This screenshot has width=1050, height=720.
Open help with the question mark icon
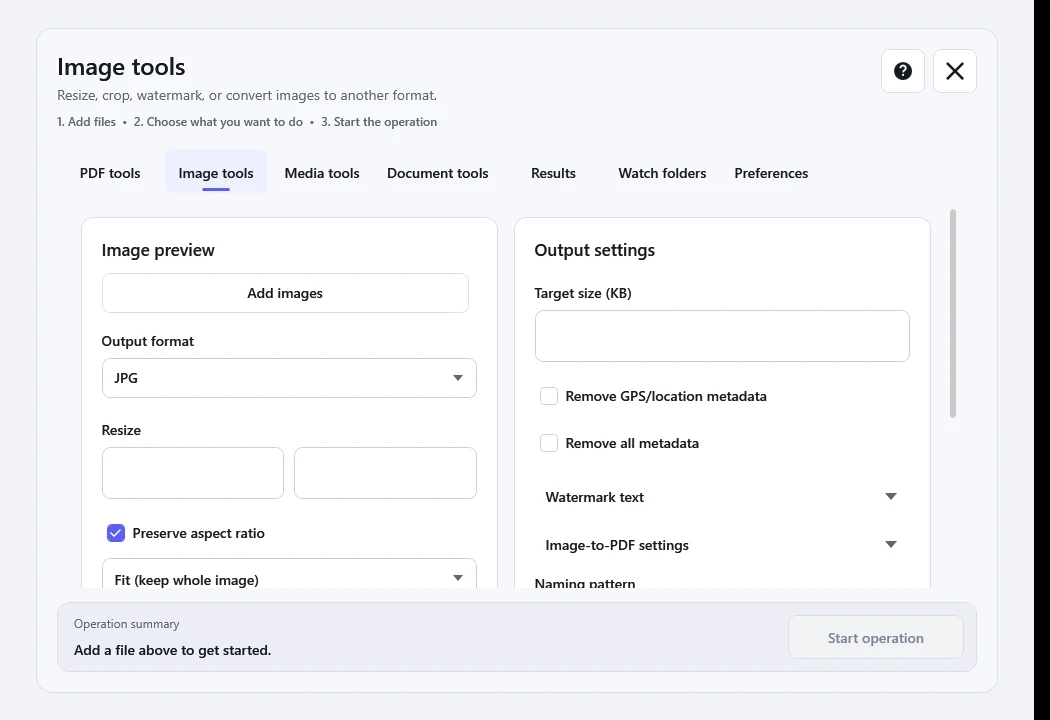(903, 71)
